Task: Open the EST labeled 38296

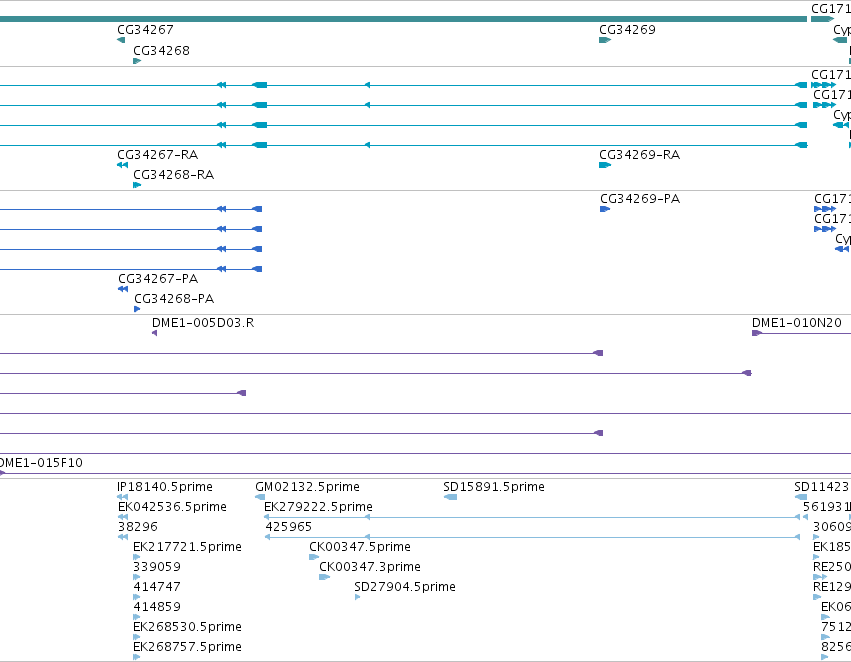Action: (x=138, y=527)
